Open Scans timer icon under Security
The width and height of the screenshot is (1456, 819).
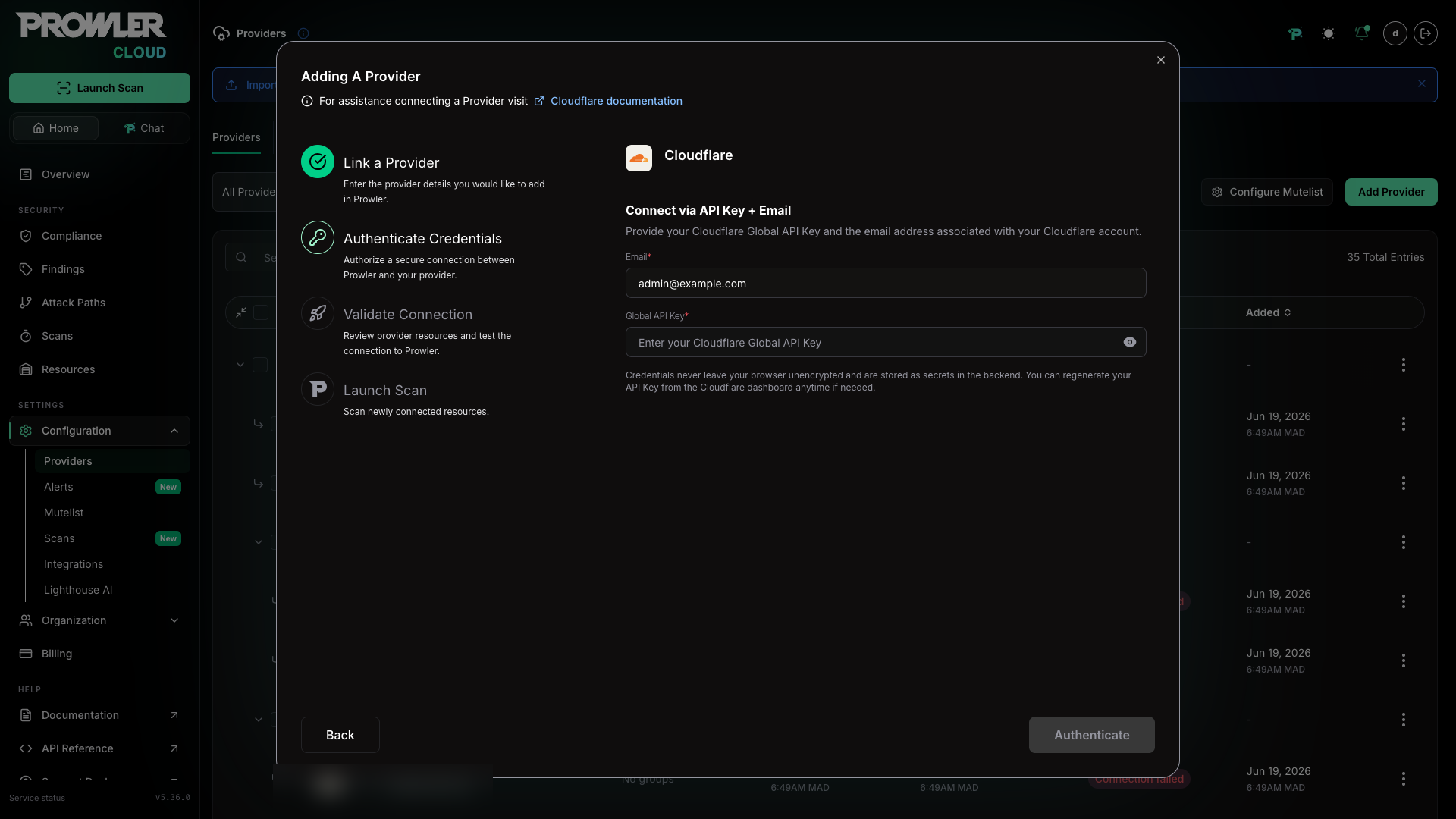coord(26,336)
